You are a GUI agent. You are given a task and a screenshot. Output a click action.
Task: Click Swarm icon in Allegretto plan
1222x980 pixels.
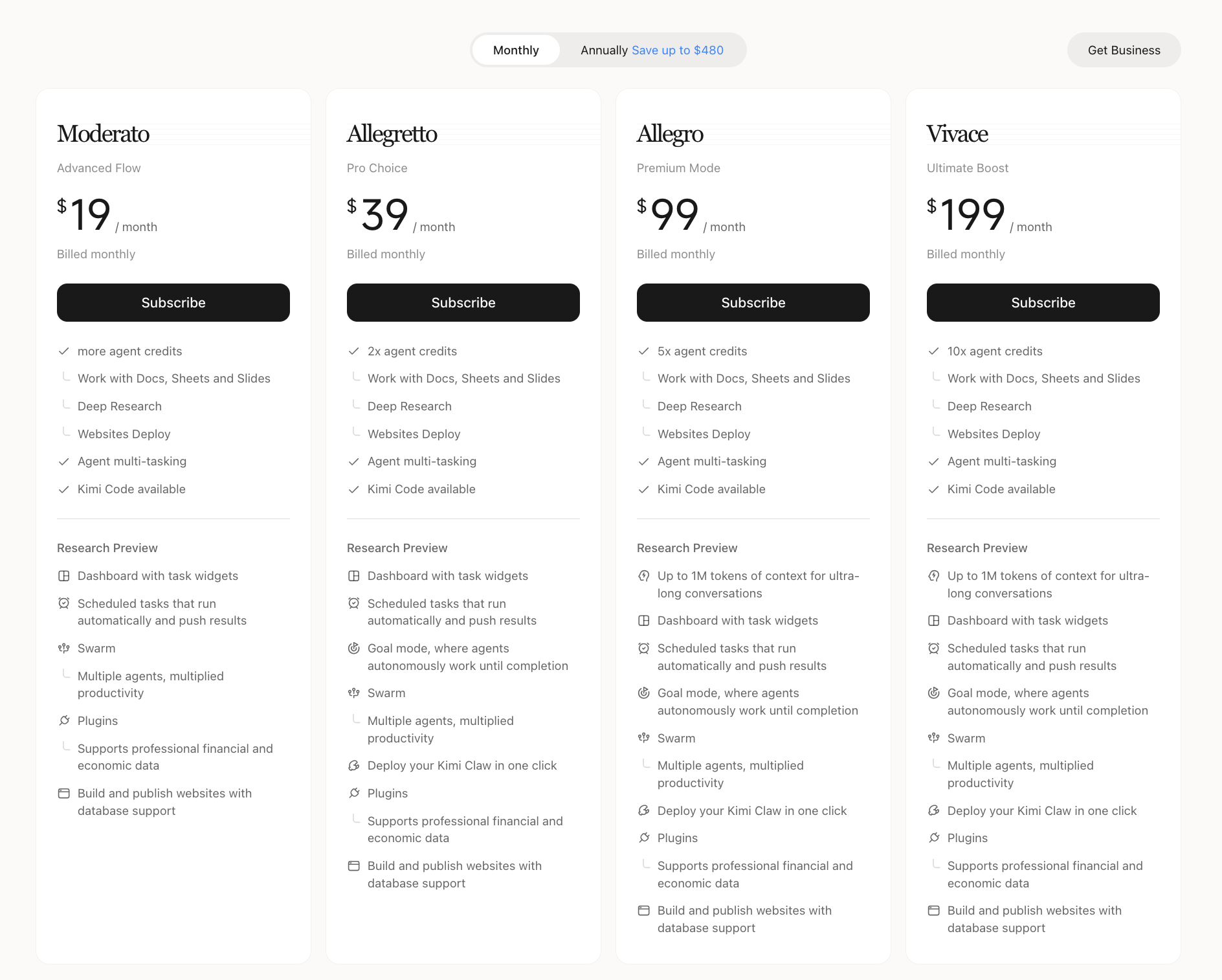coord(353,693)
